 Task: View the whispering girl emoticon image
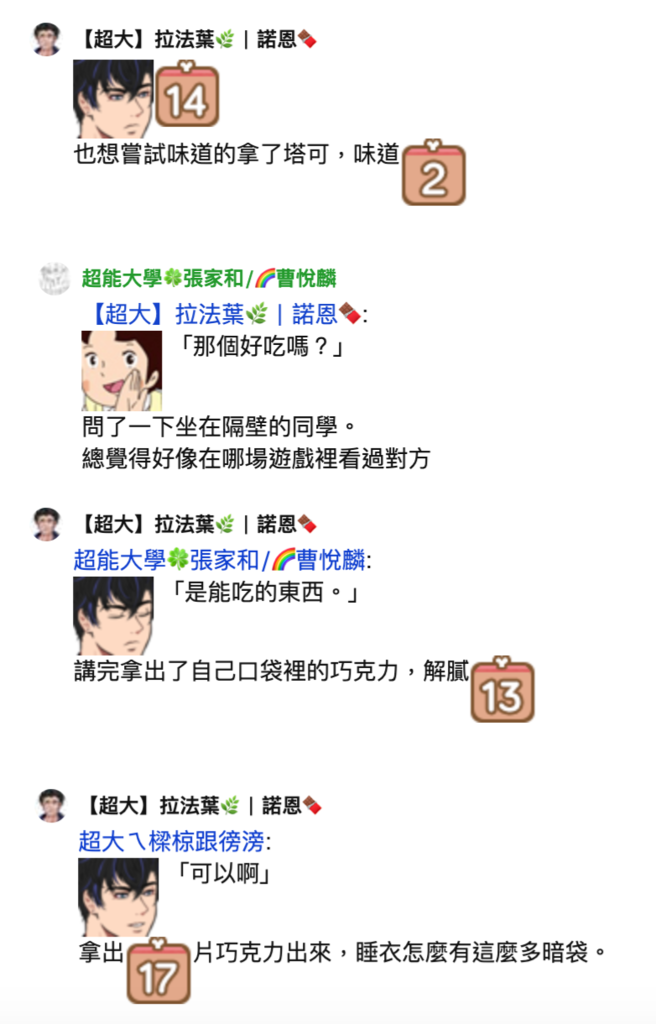(122, 370)
